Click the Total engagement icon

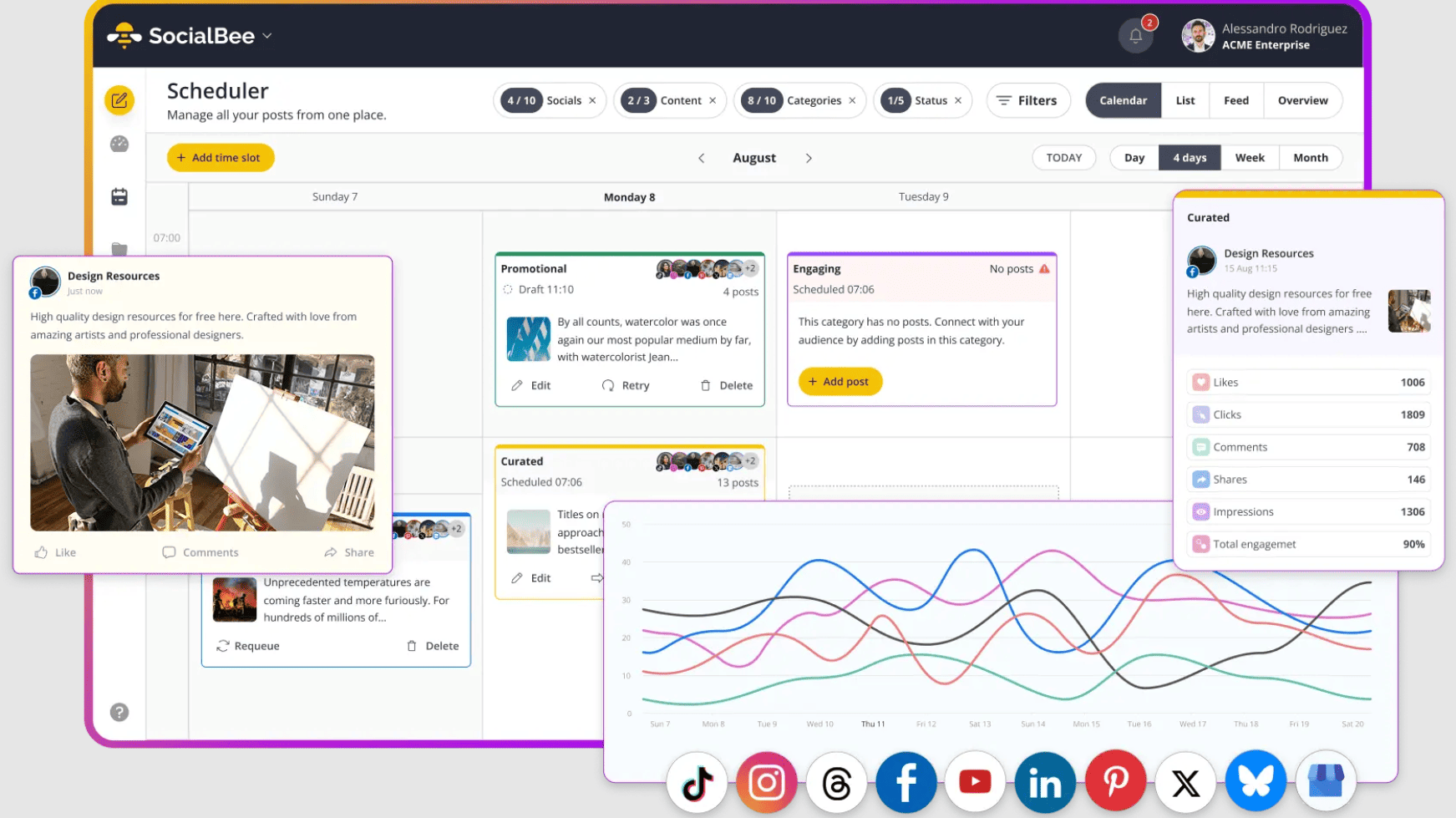tap(1200, 544)
